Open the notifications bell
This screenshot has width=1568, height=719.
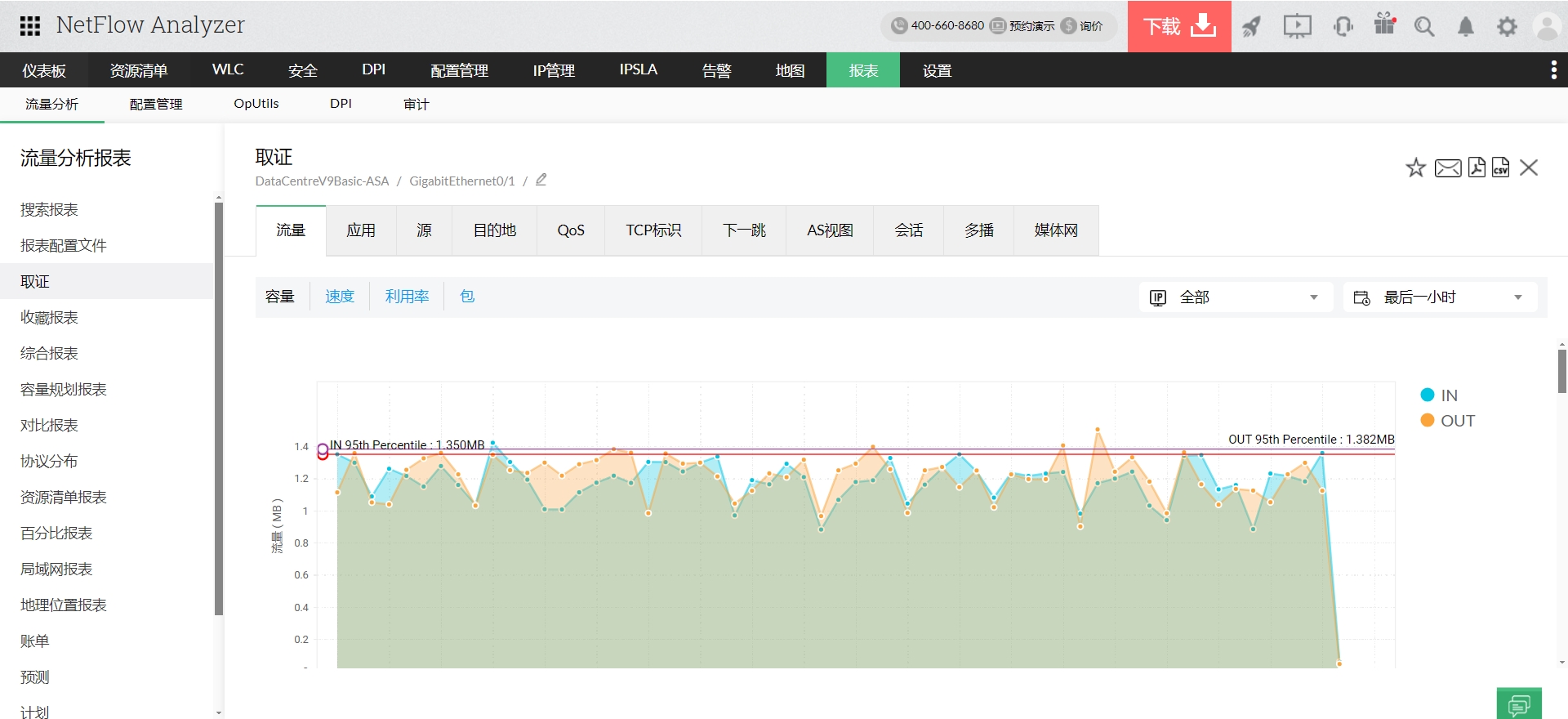point(1466,27)
